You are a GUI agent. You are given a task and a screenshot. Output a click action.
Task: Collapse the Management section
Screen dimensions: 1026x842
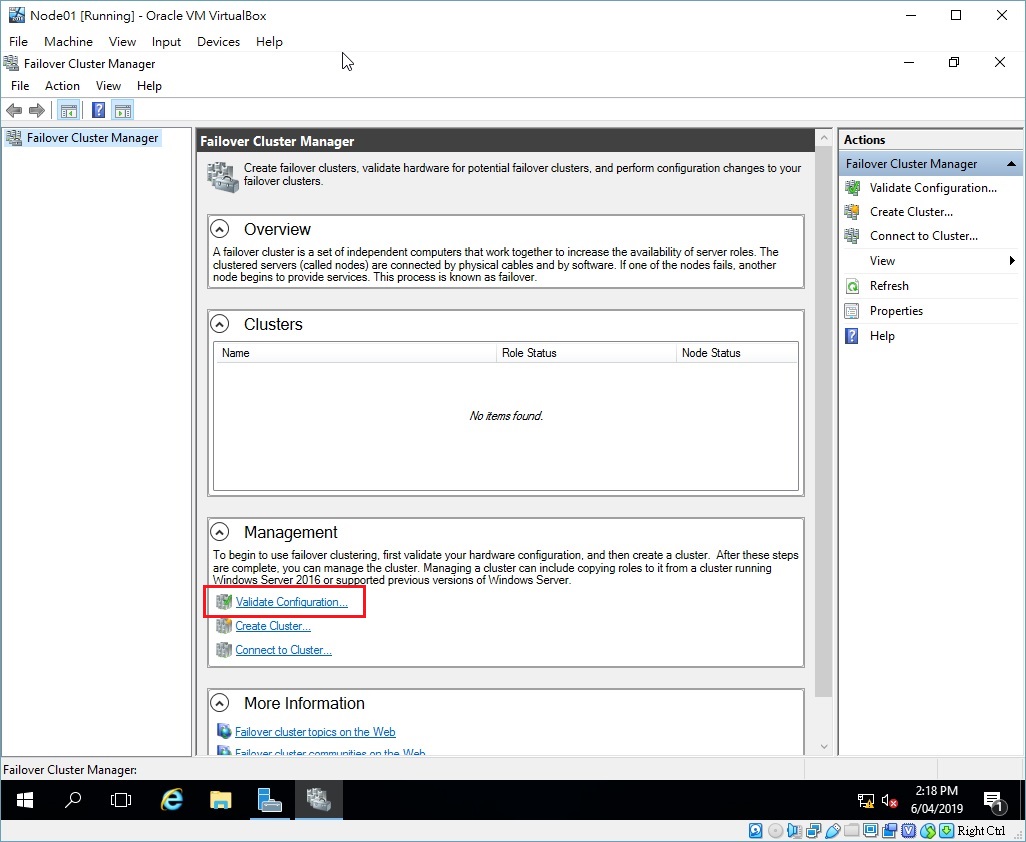click(220, 532)
